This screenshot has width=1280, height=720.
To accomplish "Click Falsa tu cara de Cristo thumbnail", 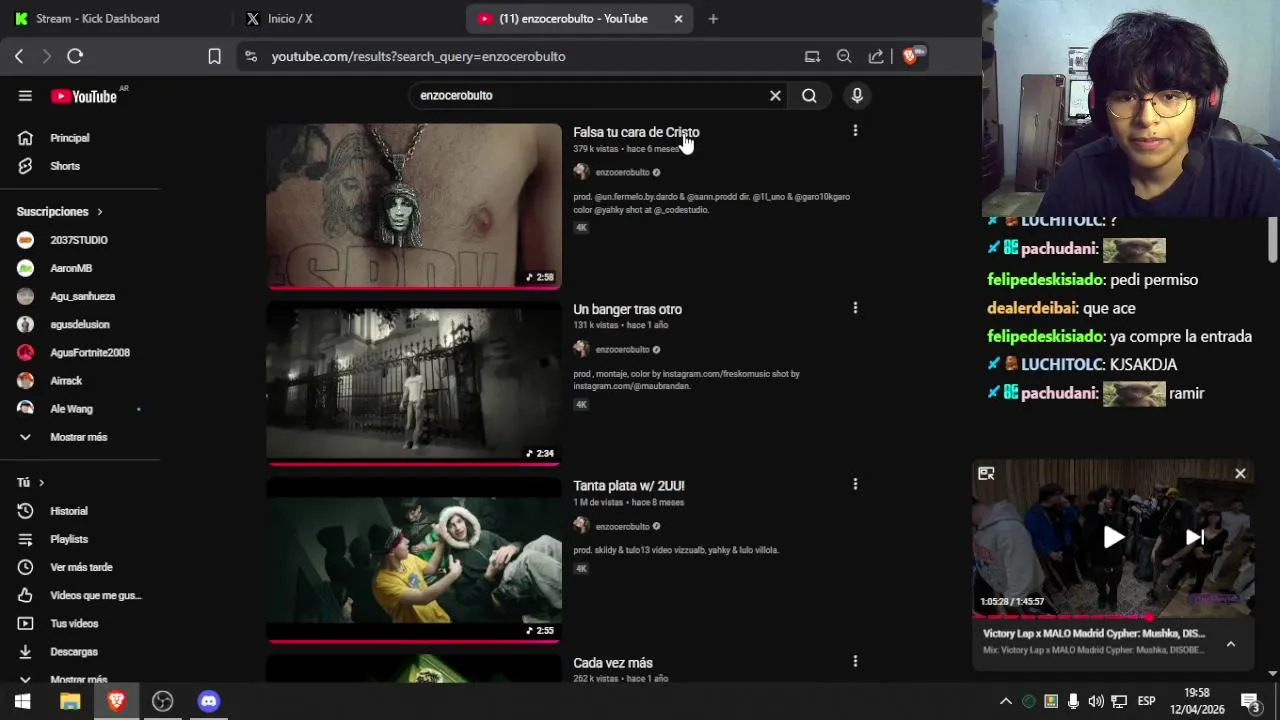I will click(414, 206).
